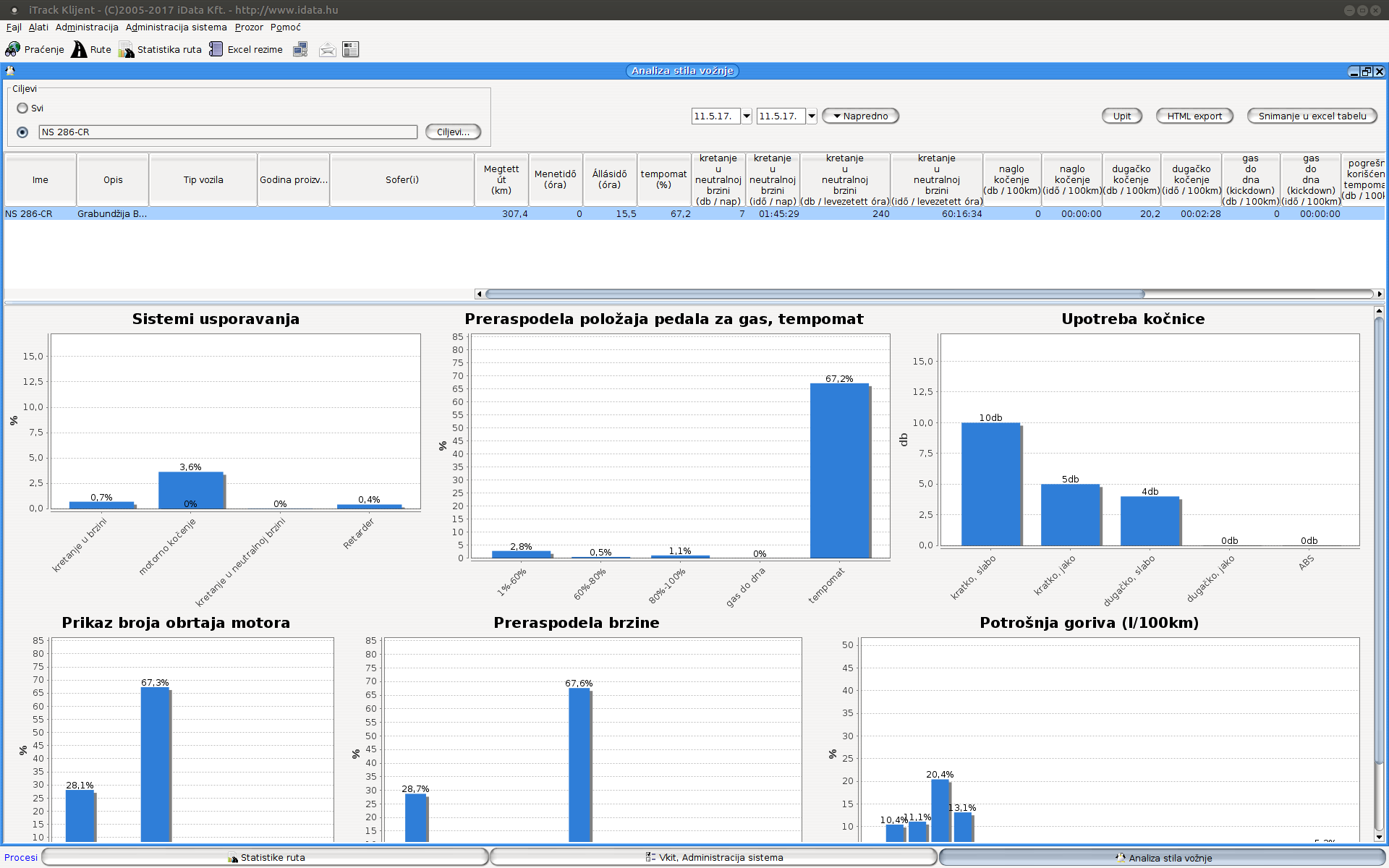Click the table horizontal scrollbar thumb
Screen dimensions: 1389x868
(x=814, y=294)
